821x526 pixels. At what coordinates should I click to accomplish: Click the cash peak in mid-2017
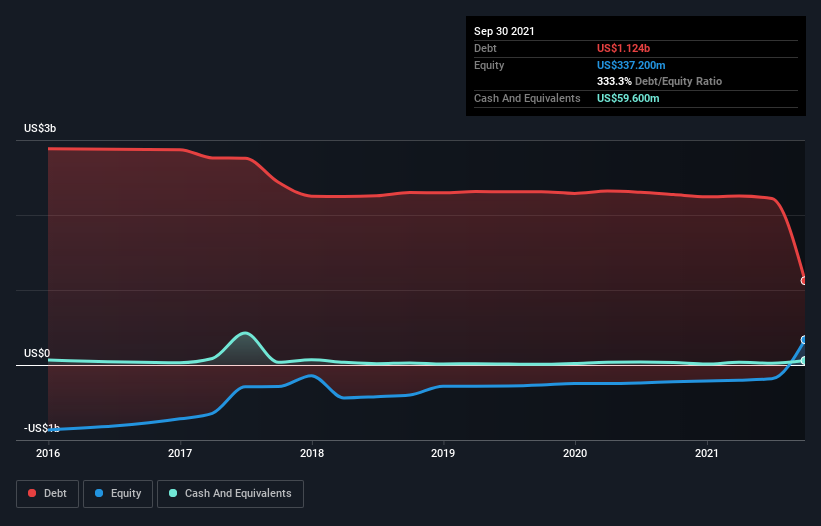point(245,333)
